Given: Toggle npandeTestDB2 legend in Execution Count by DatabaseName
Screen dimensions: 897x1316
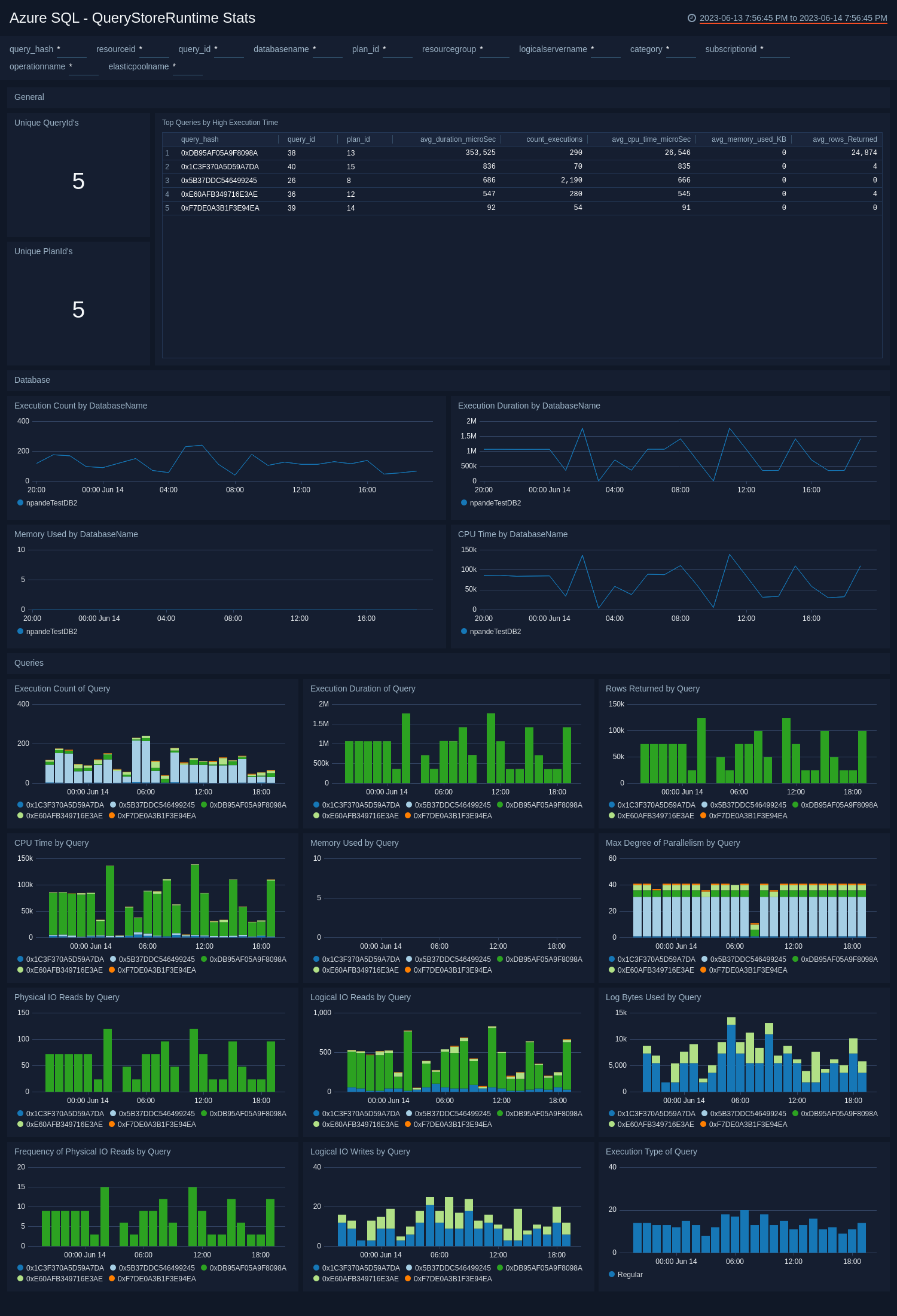Looking at the screenshot, I should click(47, 503).
